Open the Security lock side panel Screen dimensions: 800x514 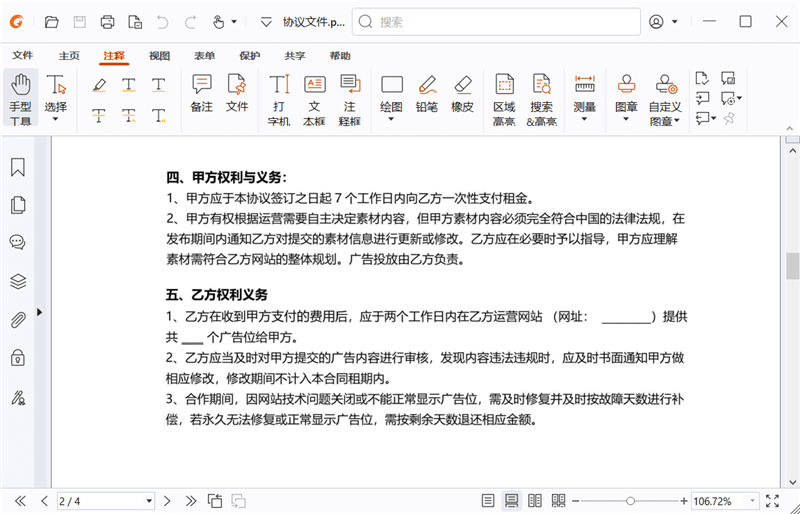[18, 358]
